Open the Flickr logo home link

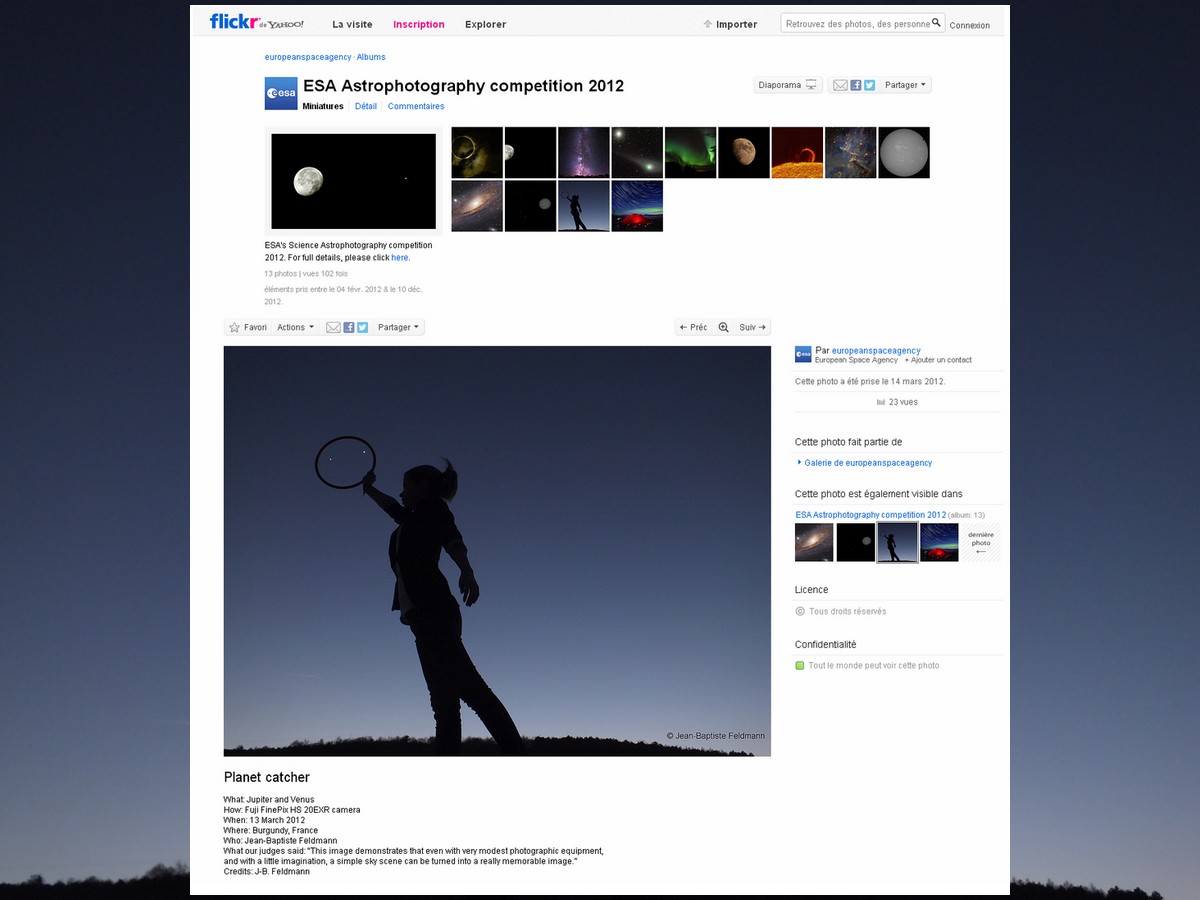tap(257, 22)
